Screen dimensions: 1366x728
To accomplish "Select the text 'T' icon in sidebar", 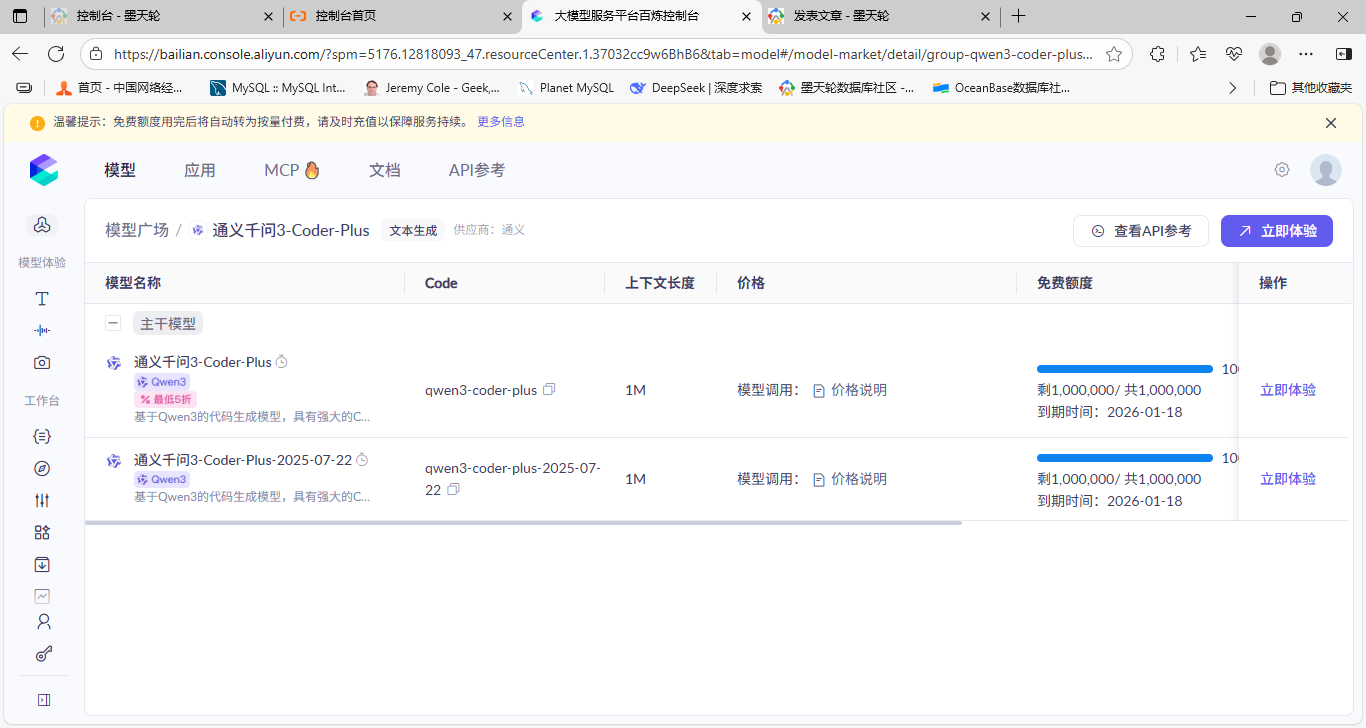I will coord(42,299).
